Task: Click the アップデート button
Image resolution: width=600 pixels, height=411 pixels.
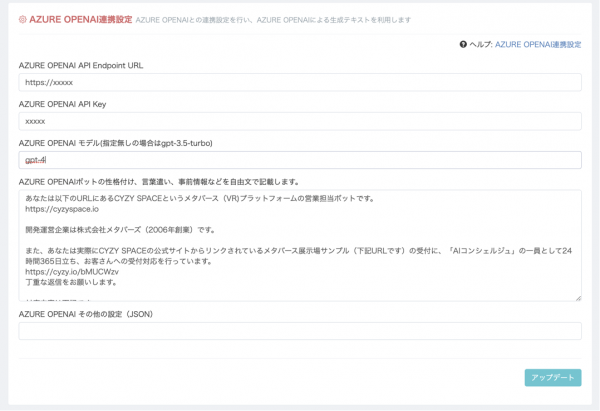Action: click(x=553, y=378)
